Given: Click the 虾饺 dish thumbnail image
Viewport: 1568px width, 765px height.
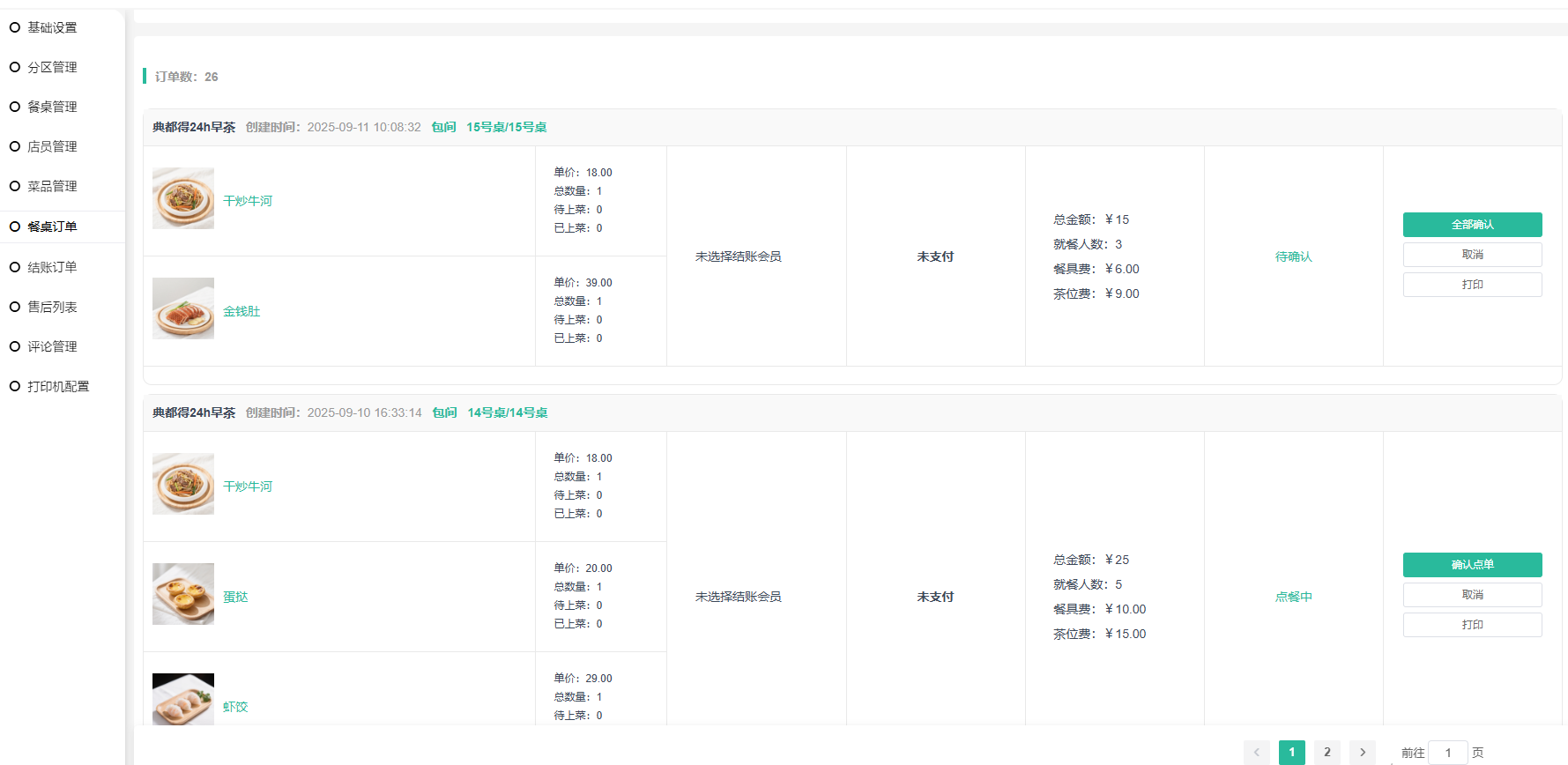Looking at the screenshot, I should coord(183,700).
